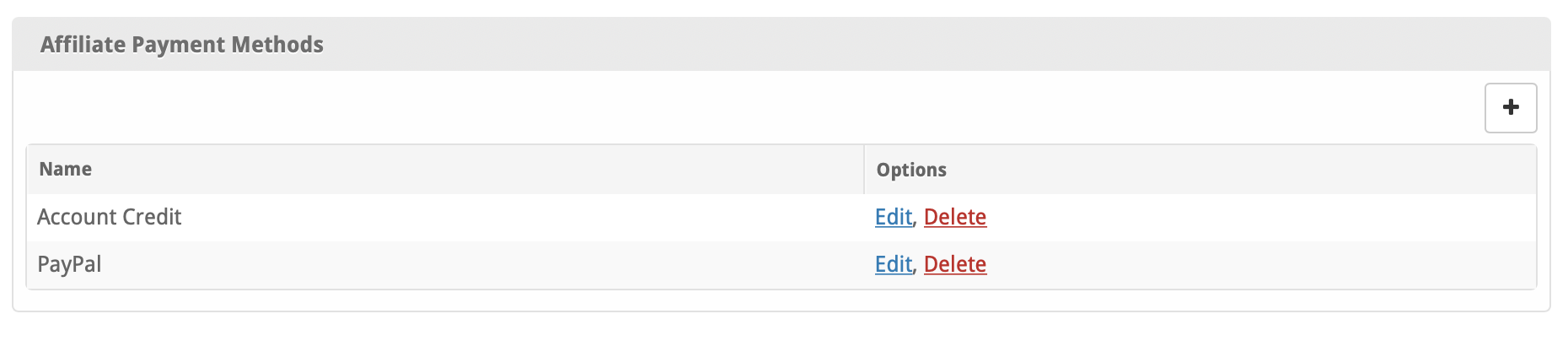Open Edit for the PayPal method

click(893, 264)
